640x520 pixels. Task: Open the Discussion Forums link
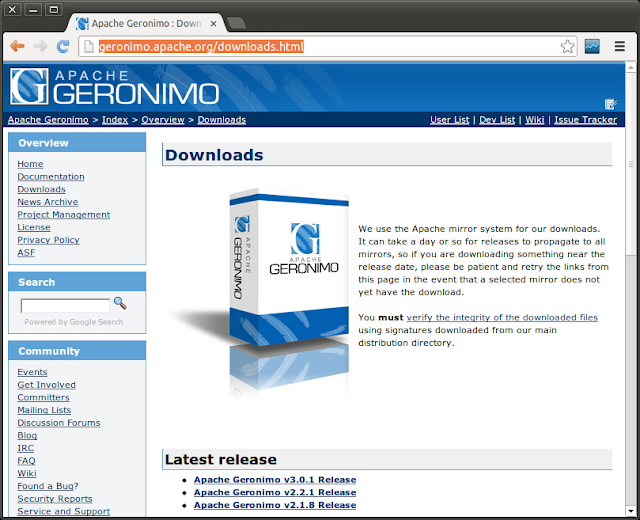click(59, 422)
